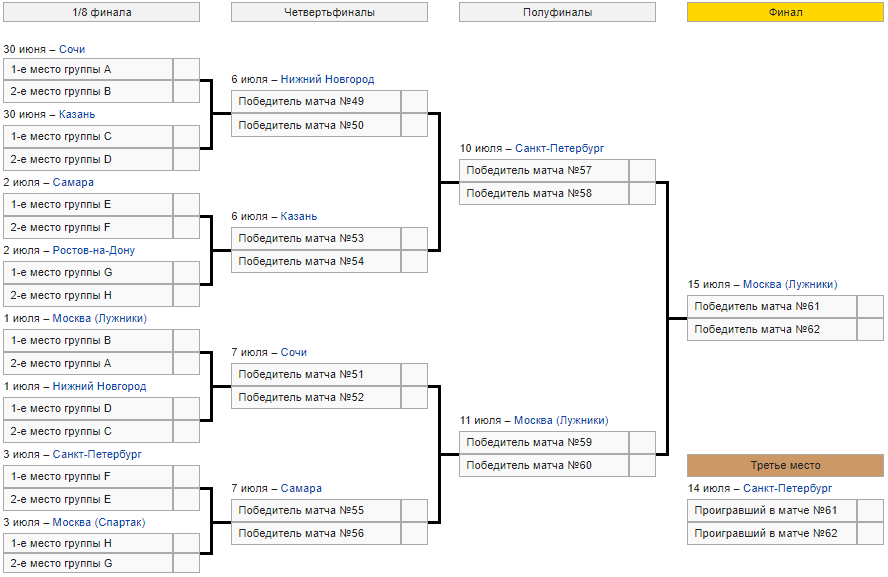The width and height of the screenshot is (888, 577).
Task: Click the 1-е место группы F cell
Action: pos(88,476)
